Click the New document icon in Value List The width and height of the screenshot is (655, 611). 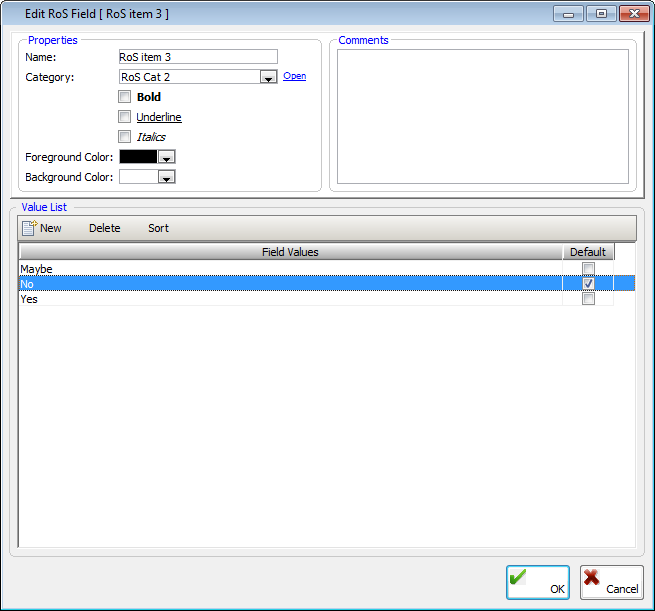click(29, 228)
